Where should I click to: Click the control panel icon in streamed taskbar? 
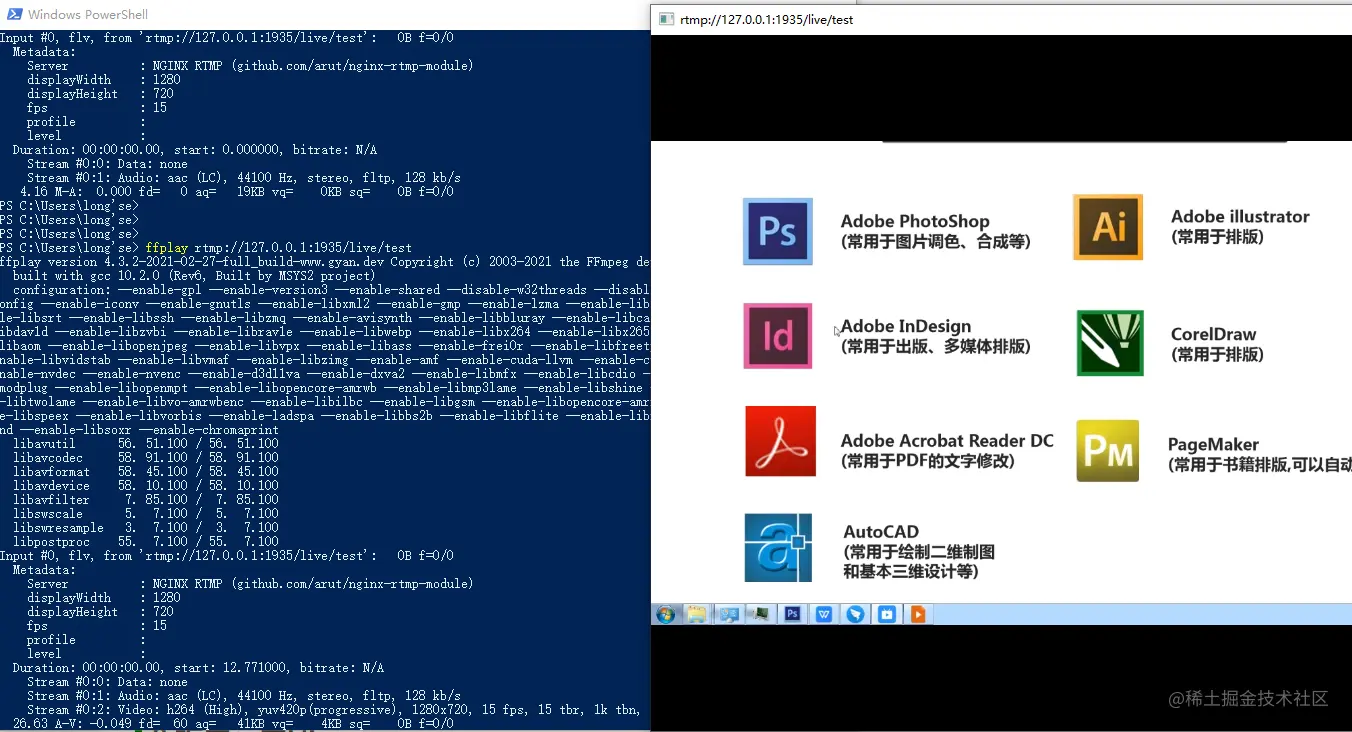(x=729, y=614)
